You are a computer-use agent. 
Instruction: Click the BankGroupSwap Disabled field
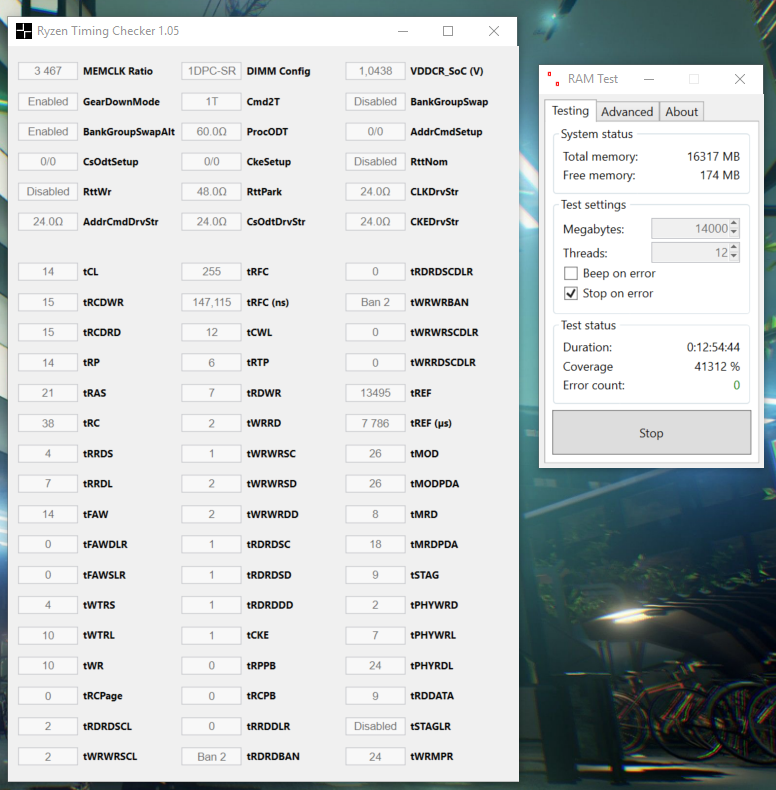pyautogui.click(x=375, y=101)
